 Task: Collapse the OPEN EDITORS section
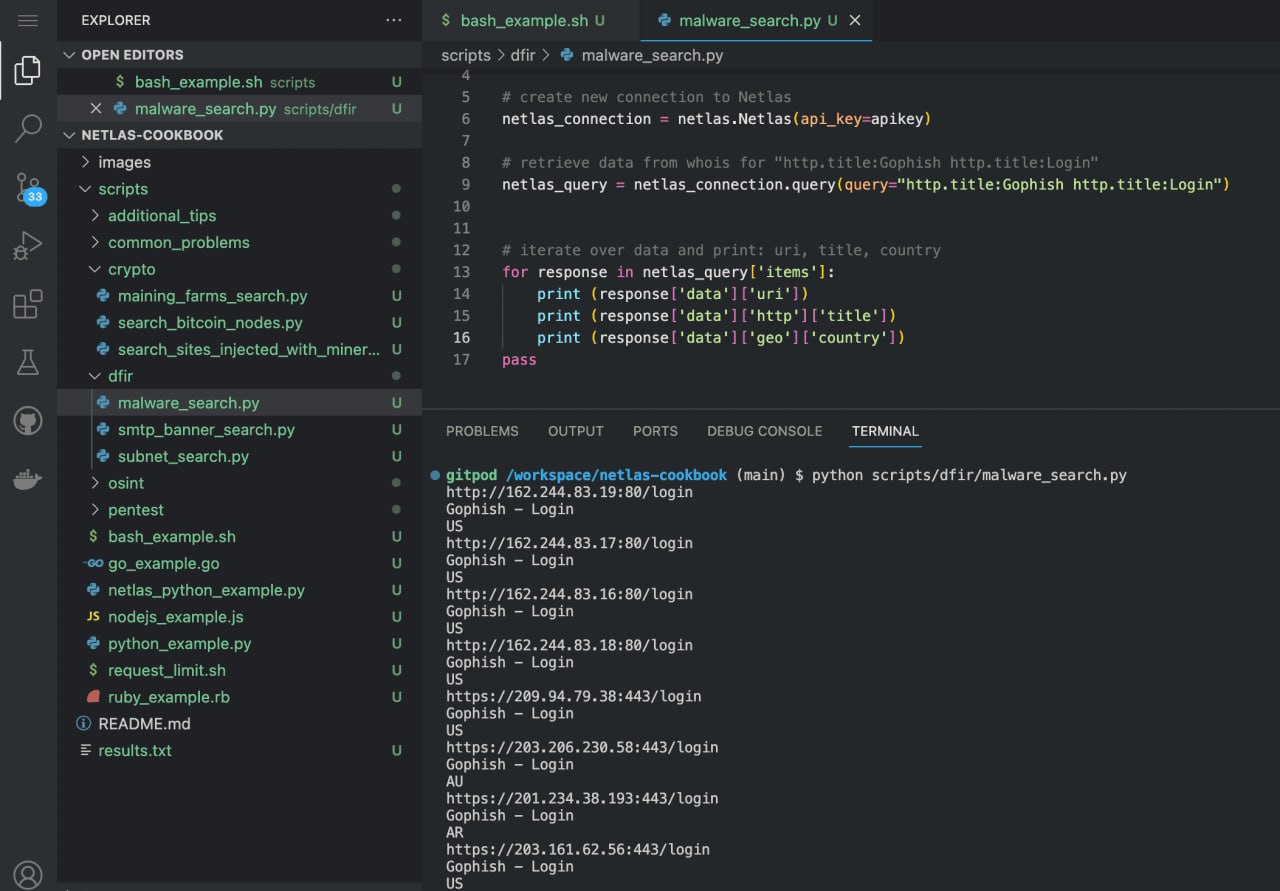pos(239,55)
